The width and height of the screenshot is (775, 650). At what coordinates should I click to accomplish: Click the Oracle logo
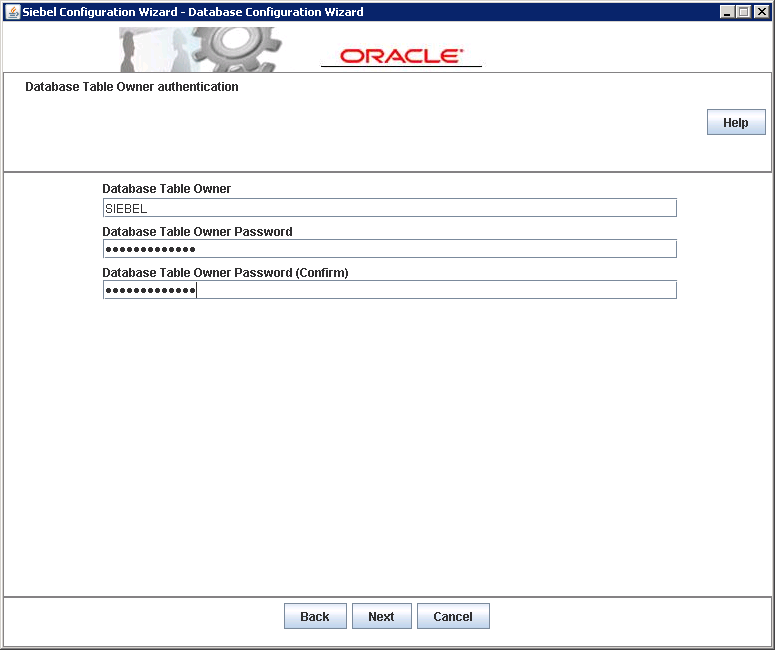pos(401,56)
